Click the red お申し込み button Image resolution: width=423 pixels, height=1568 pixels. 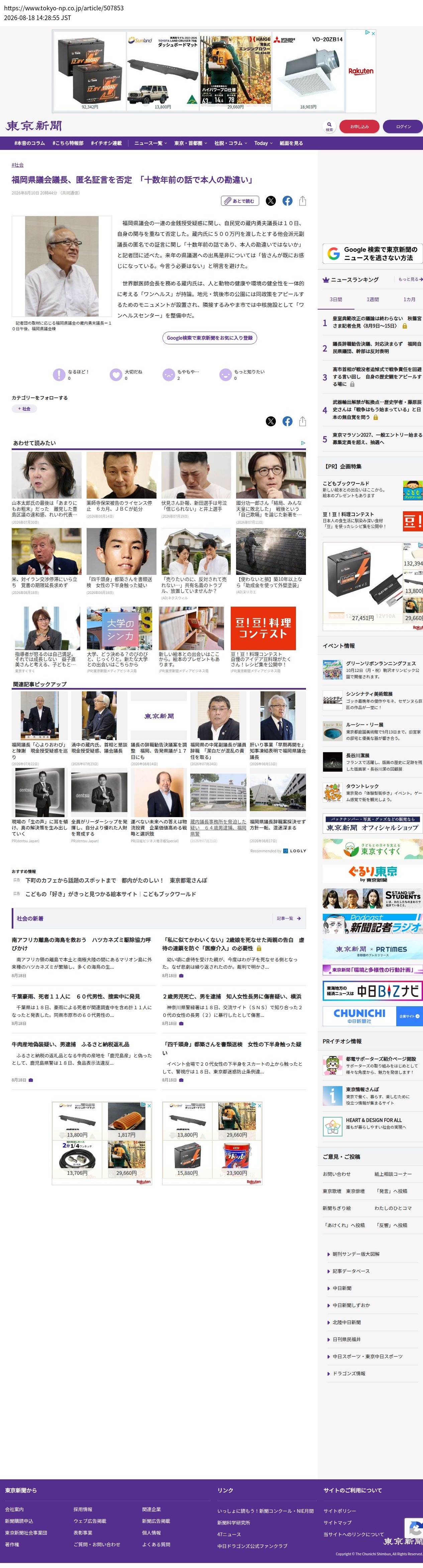(x=359, y=126)
